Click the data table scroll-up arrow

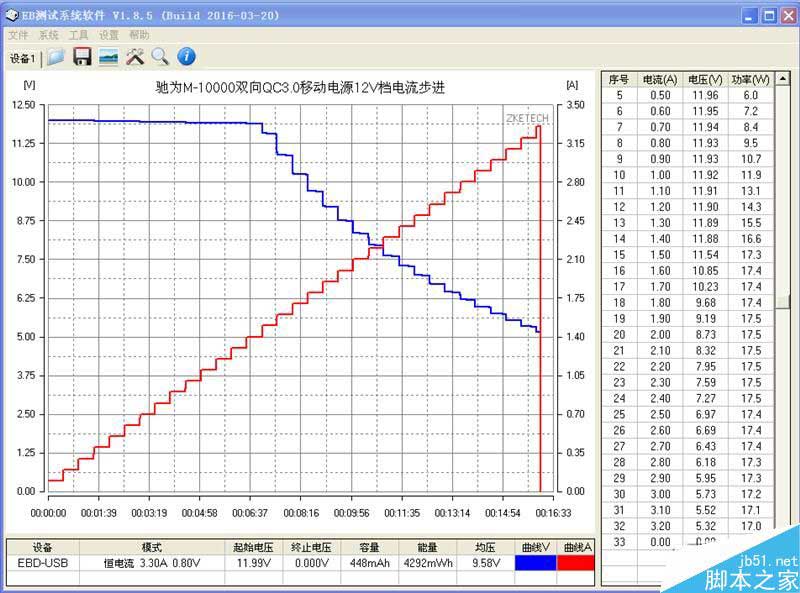point(783,79)
